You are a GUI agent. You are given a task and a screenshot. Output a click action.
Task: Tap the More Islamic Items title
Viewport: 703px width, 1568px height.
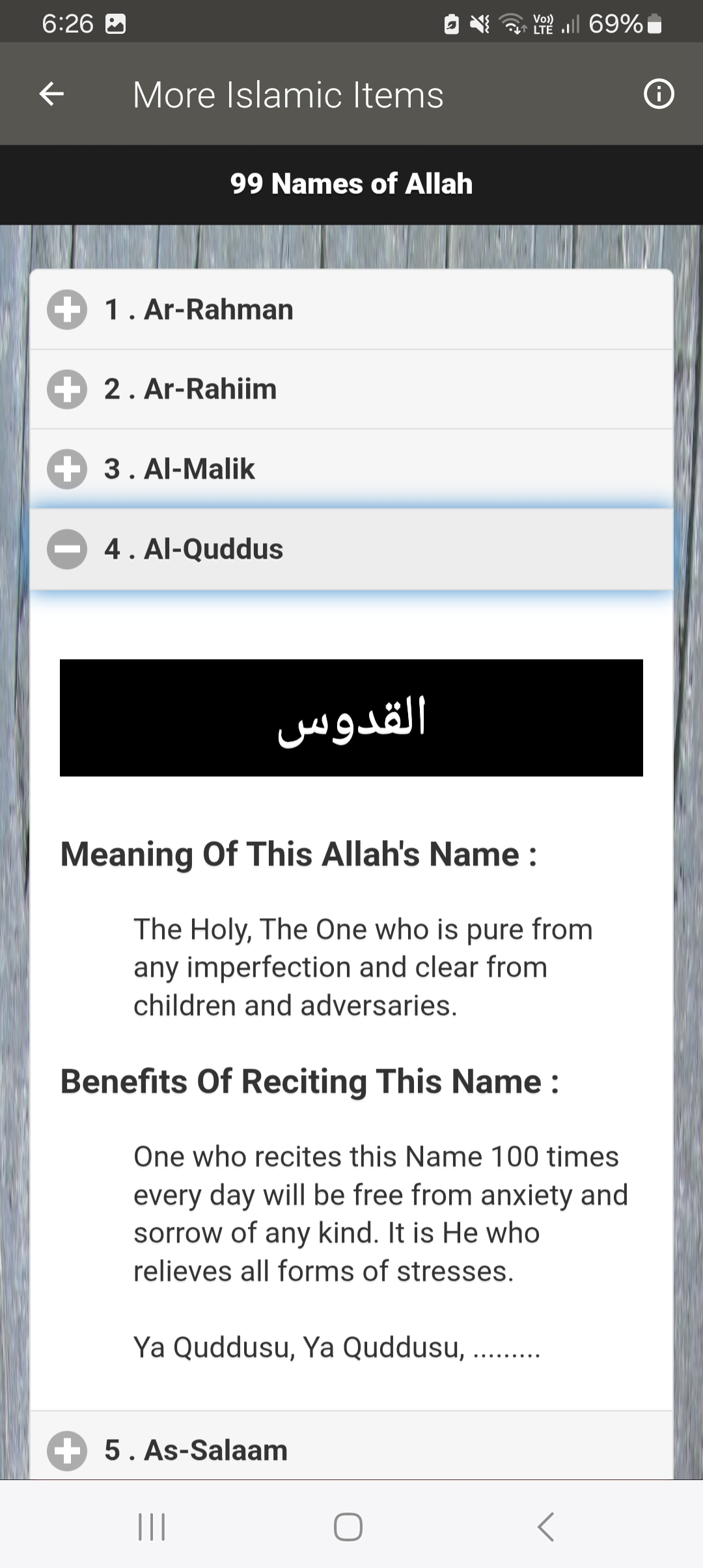pyautogui.click(x=288, y=95)
